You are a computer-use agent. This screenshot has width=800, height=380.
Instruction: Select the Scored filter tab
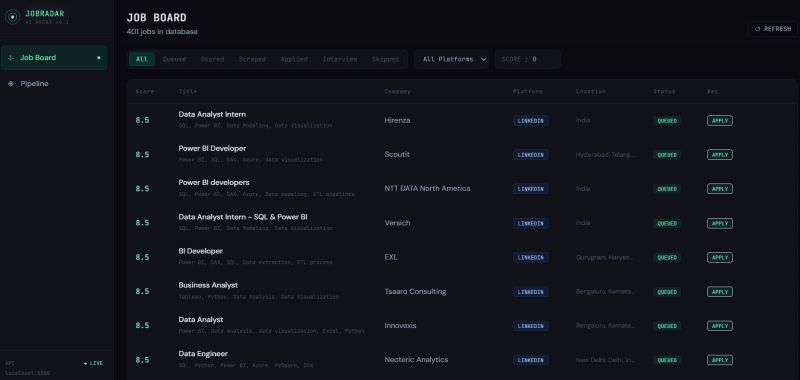pyautogui.click(x=212, y=59)
